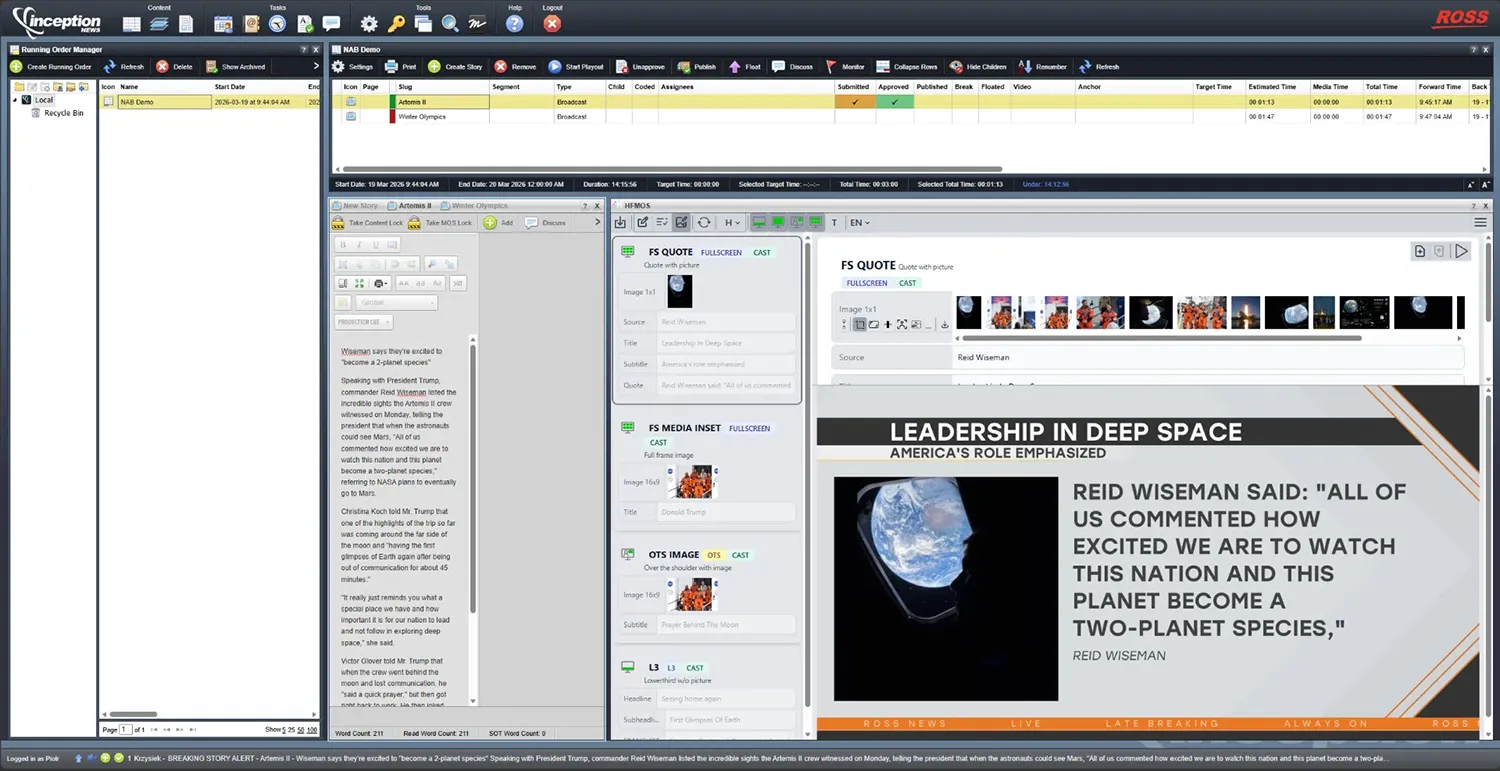This screenshot has height=771, width=1500.
Task: Click the gold key icon in Tools
Action: coord(397,24)
